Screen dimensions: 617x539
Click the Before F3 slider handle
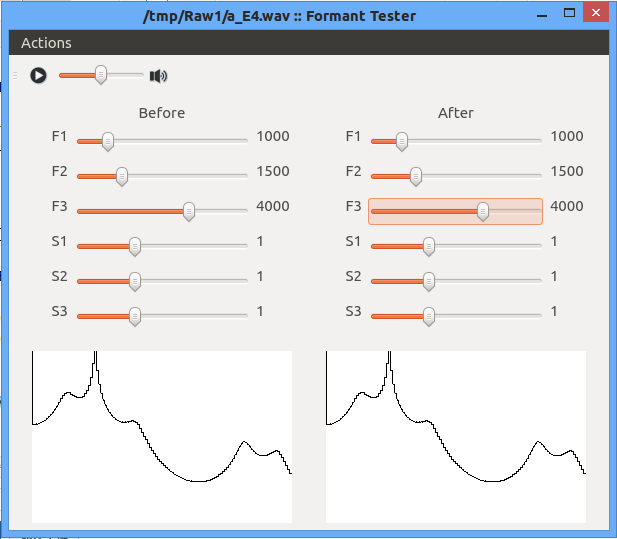coord(189,212)
